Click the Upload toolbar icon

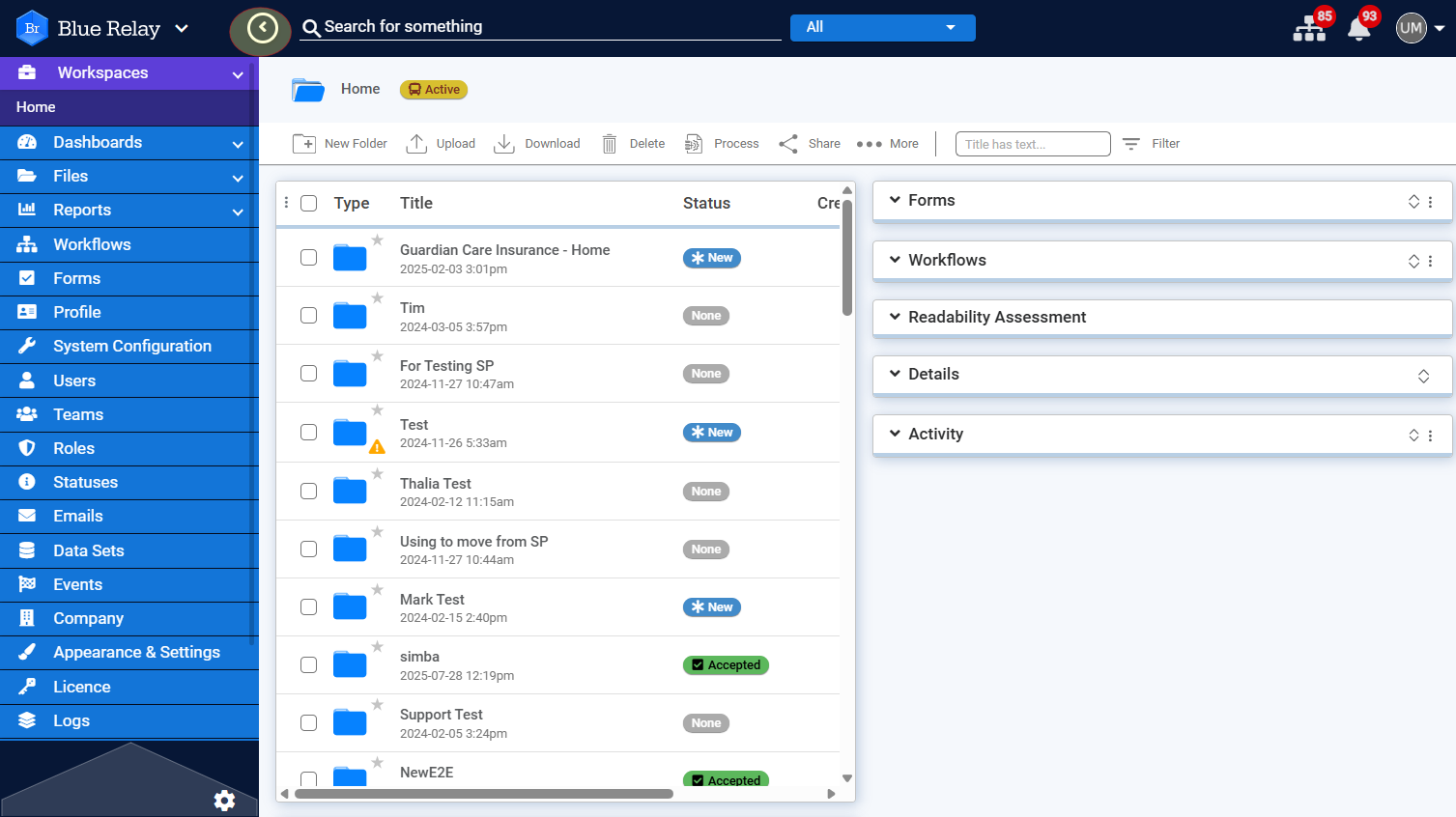coord(416,144)
